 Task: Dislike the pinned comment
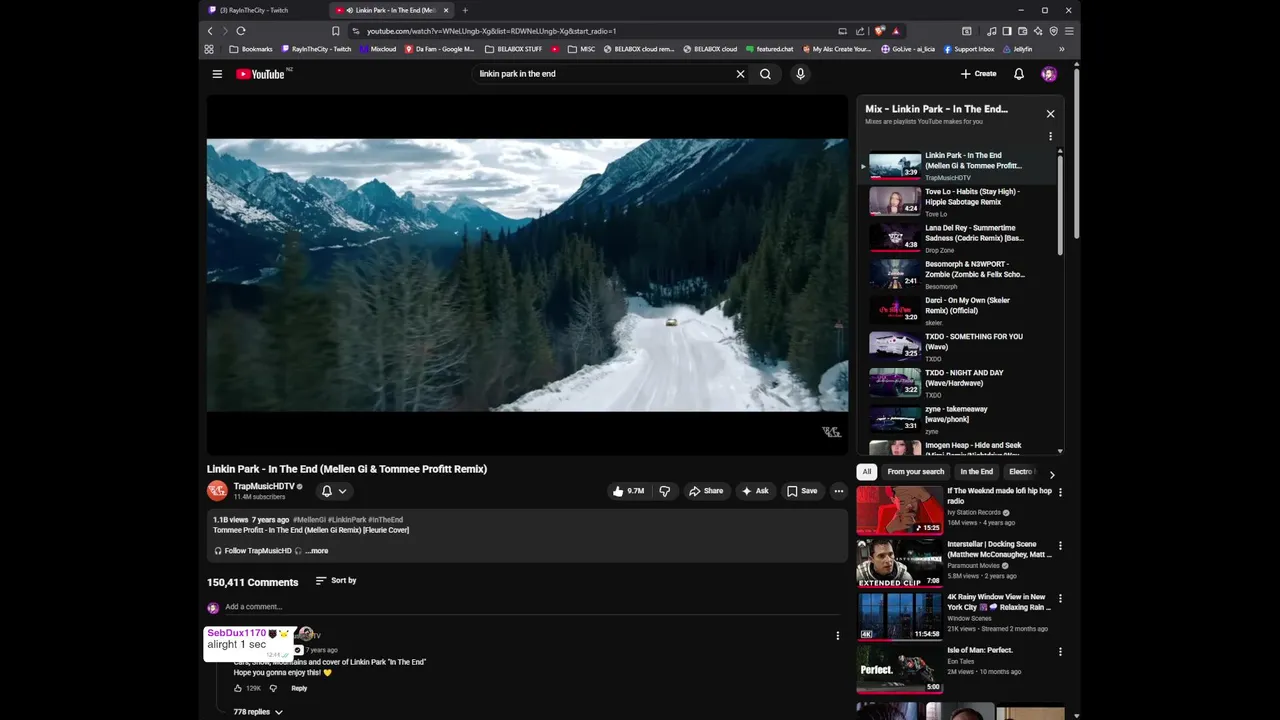(272, 689)
